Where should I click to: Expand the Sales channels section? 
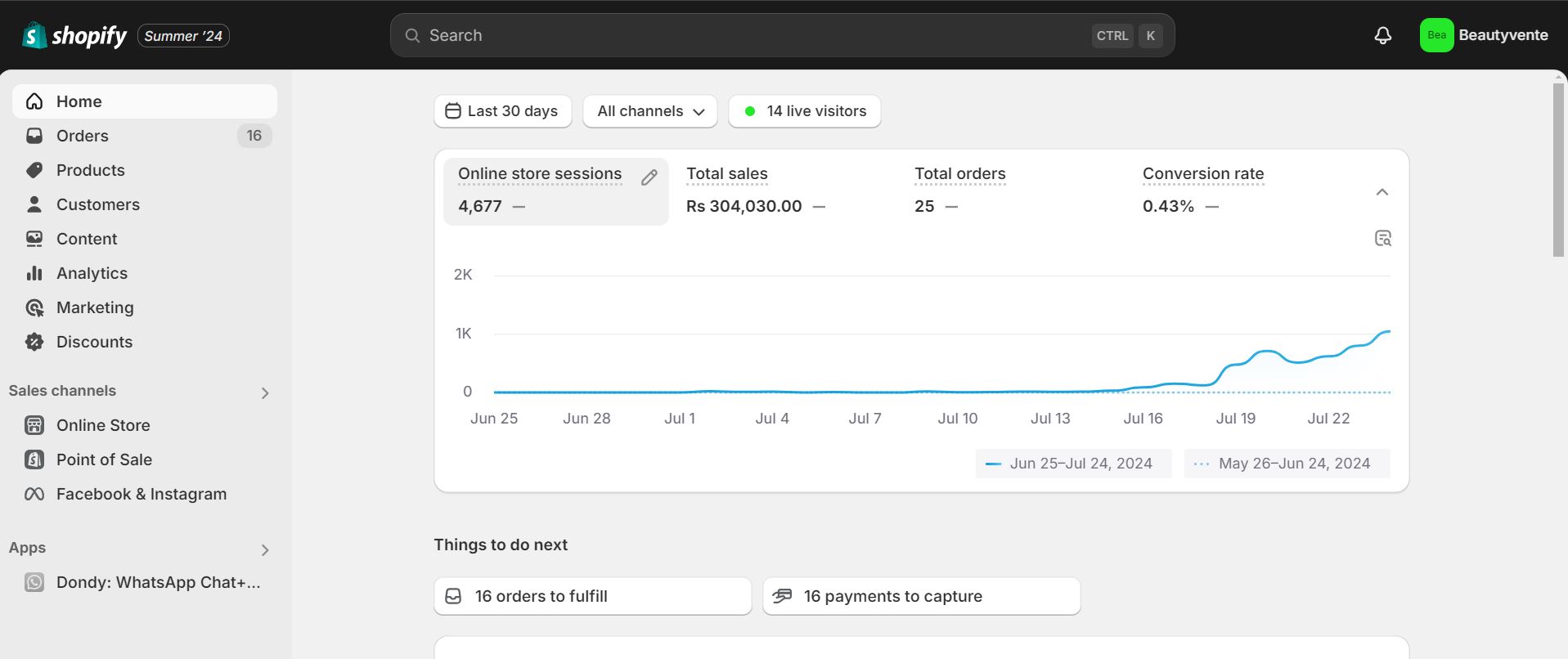click(265, 393)
